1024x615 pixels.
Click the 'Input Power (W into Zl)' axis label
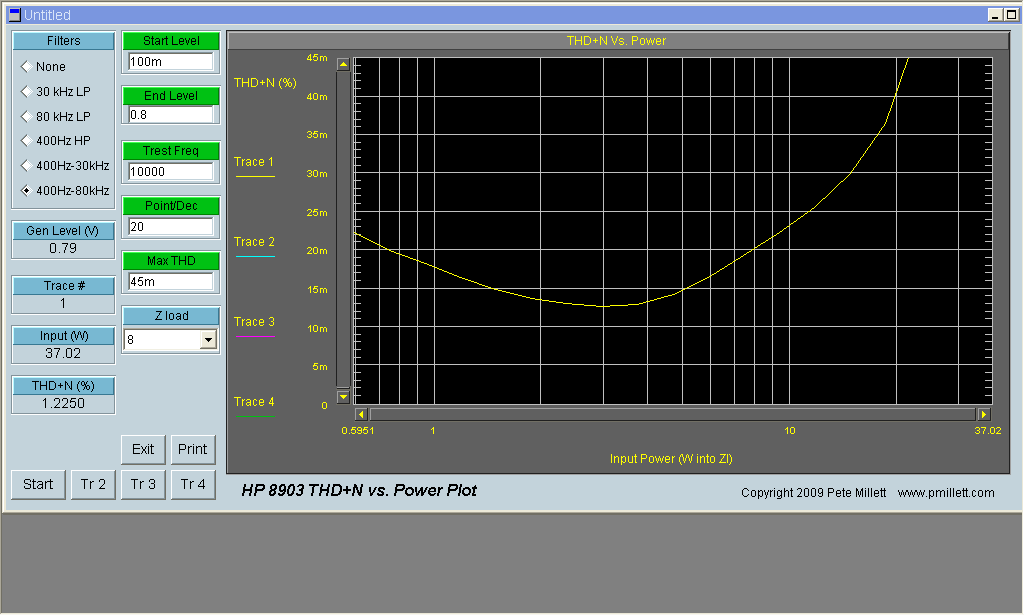click(x=671, y=459)
